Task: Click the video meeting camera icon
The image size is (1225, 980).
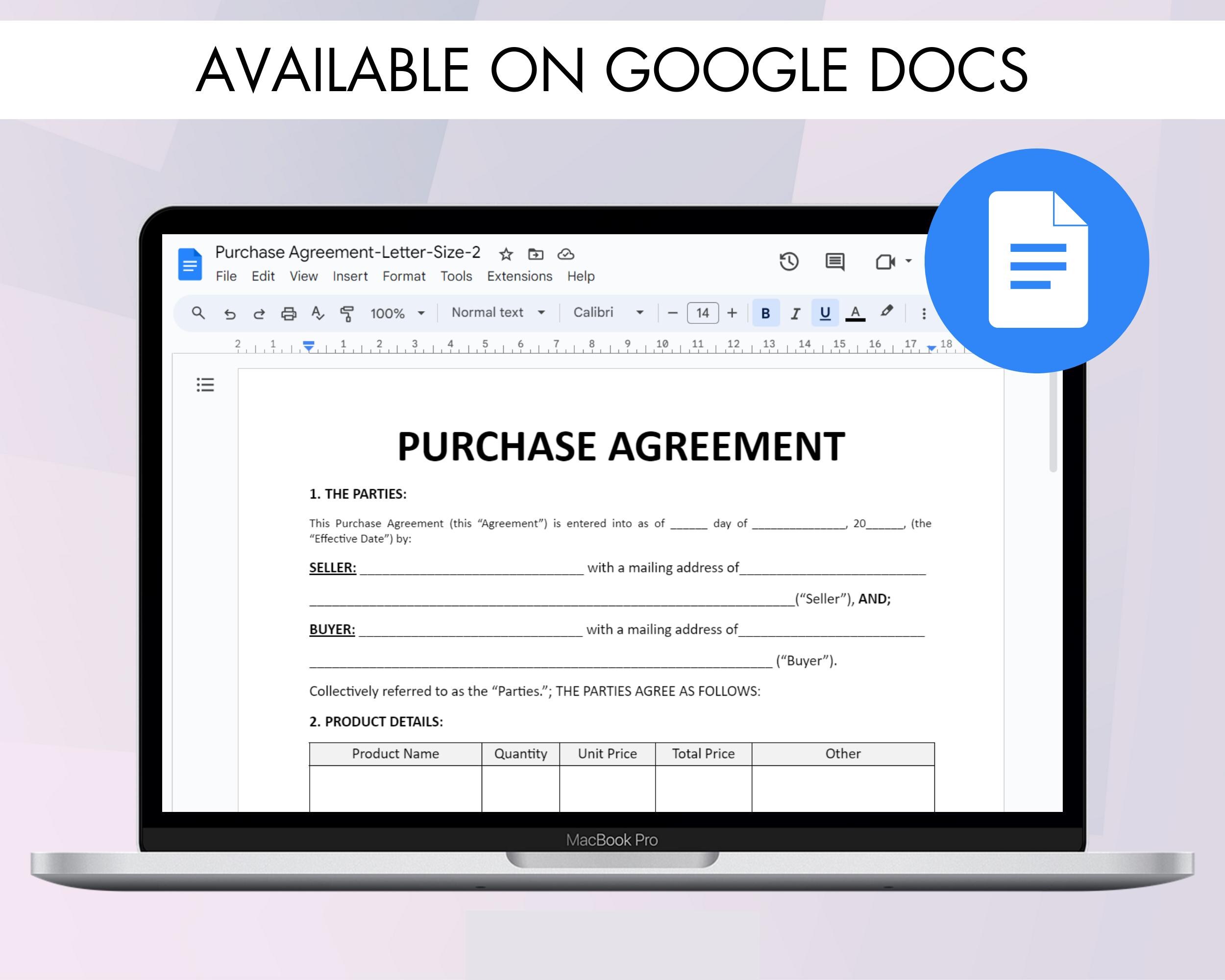Action: click(x=885, y=262)
